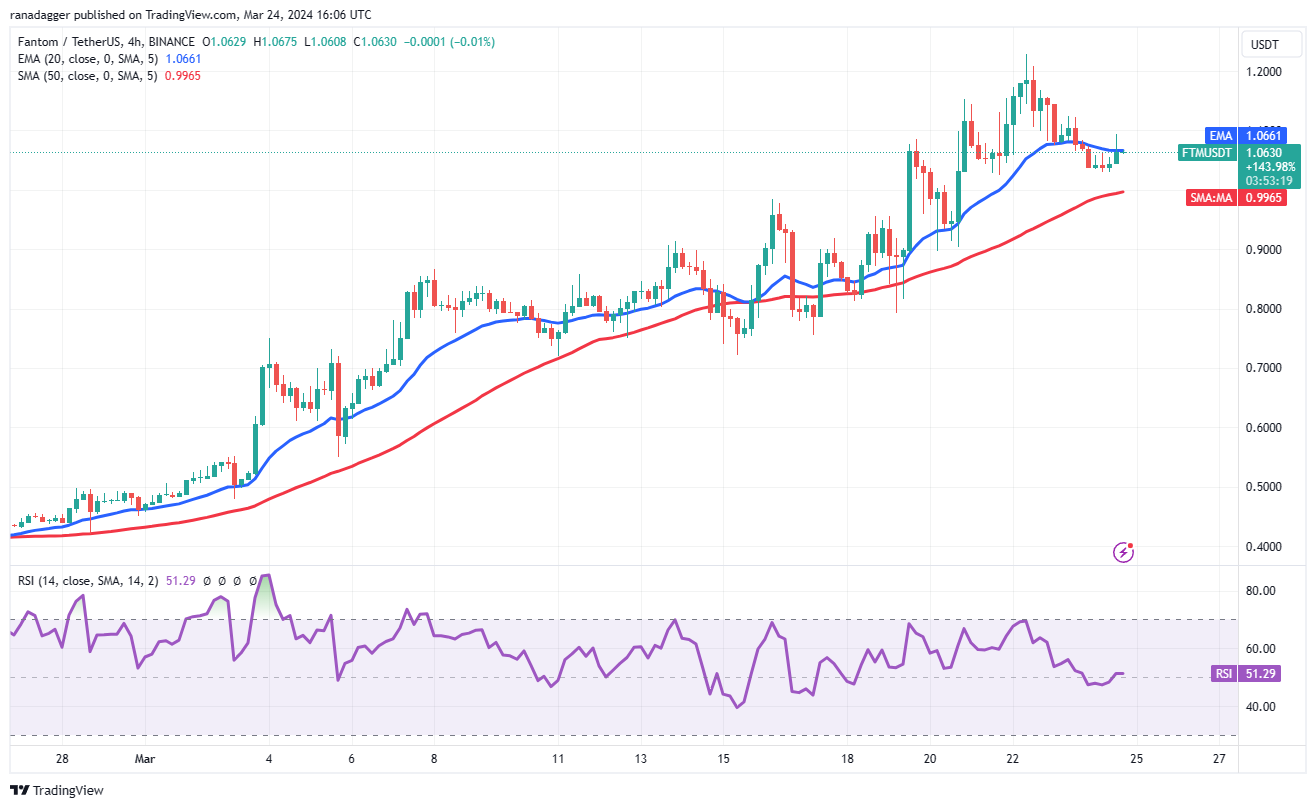This screenshot has width=1316, height=808.
Task: Click the purple lightning bolt icon
Action: pyautogui.click(x=1125, y=551)
